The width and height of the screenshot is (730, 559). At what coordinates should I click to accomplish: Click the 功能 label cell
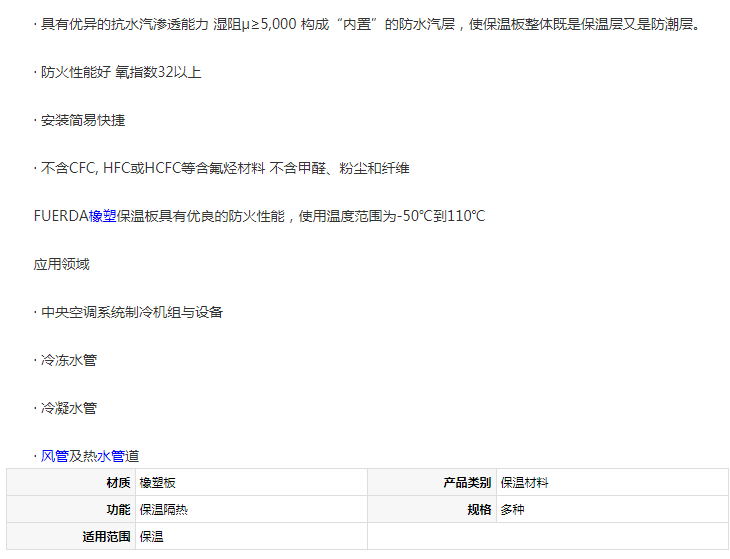pos(118,510)
